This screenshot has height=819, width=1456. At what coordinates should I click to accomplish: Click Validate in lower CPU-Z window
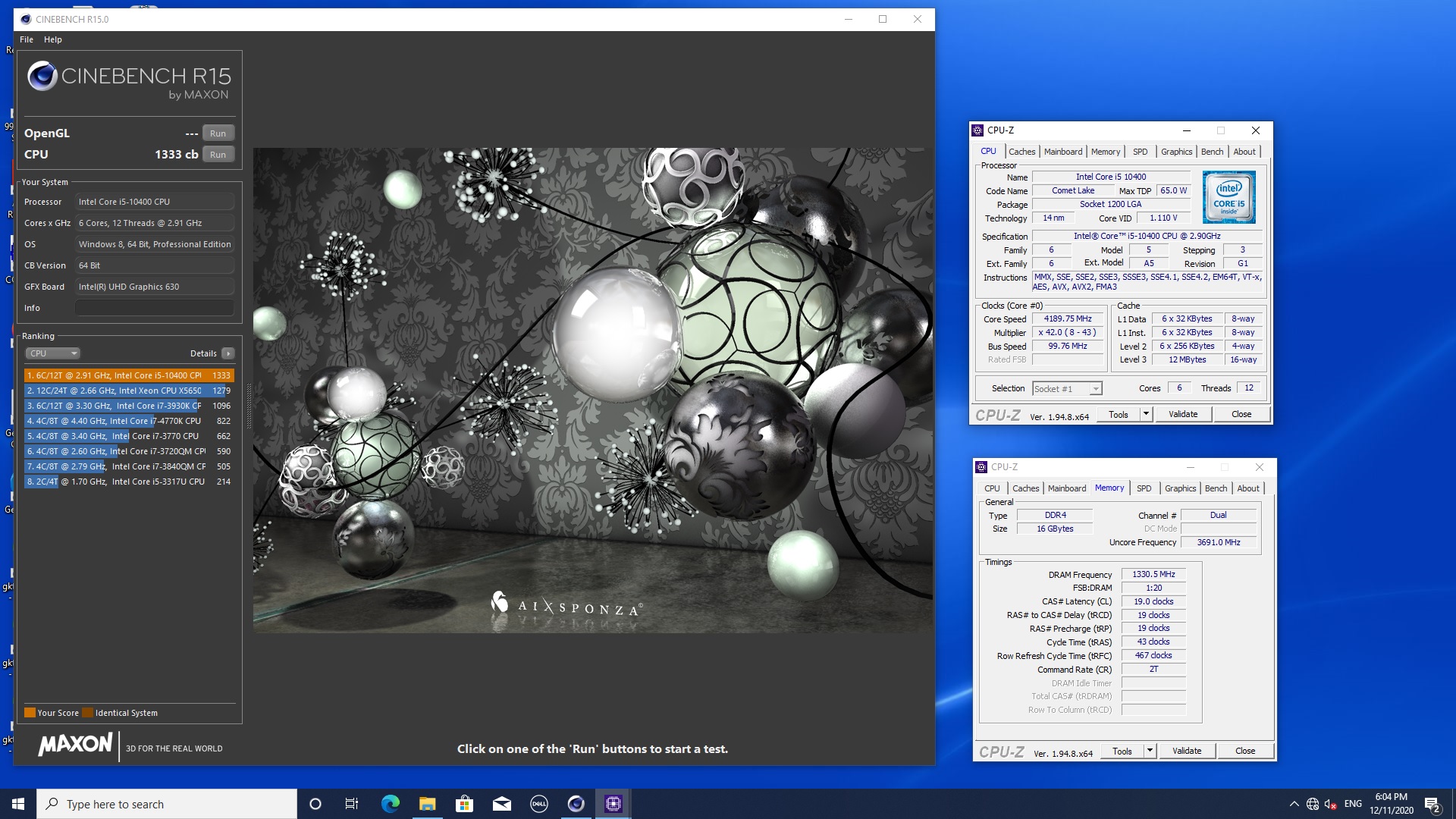(x=1187, y=752)
